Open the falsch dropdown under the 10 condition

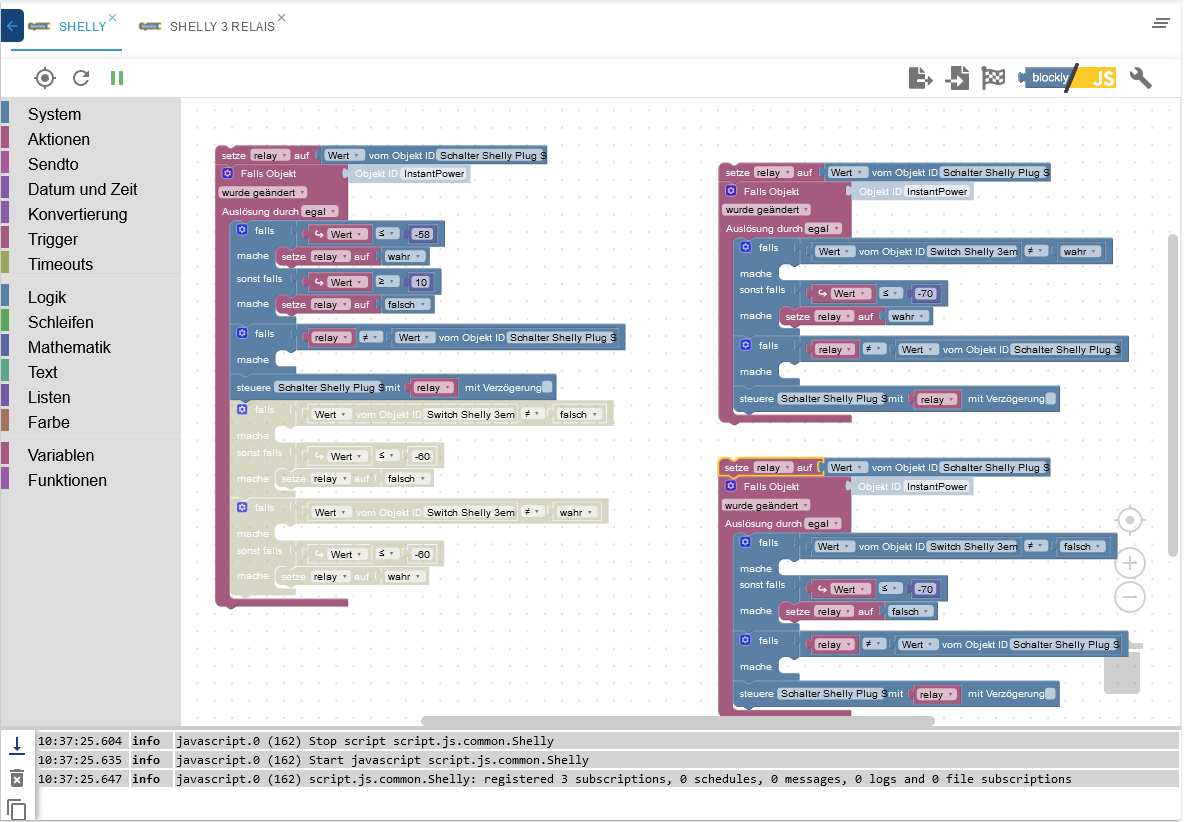coord(407,305)
